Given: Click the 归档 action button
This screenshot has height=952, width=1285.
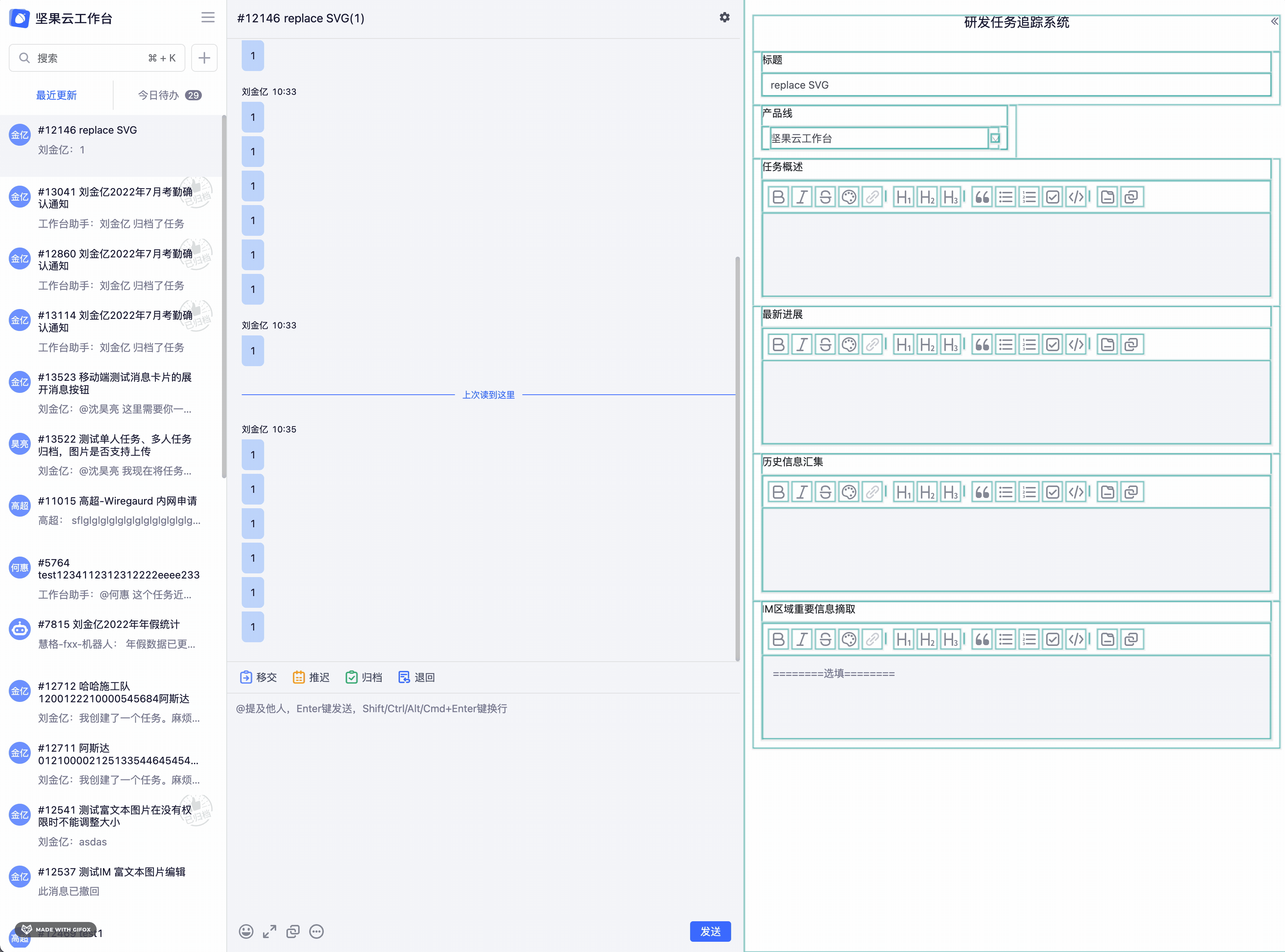Looking at the screenshot, I should 364,677.
